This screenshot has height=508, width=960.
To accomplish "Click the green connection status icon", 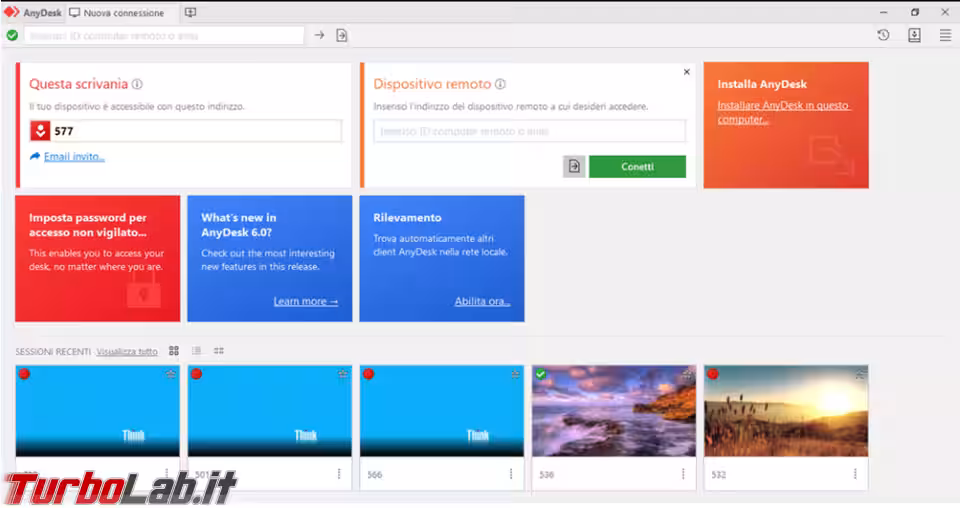I will (x=12, y=35).
